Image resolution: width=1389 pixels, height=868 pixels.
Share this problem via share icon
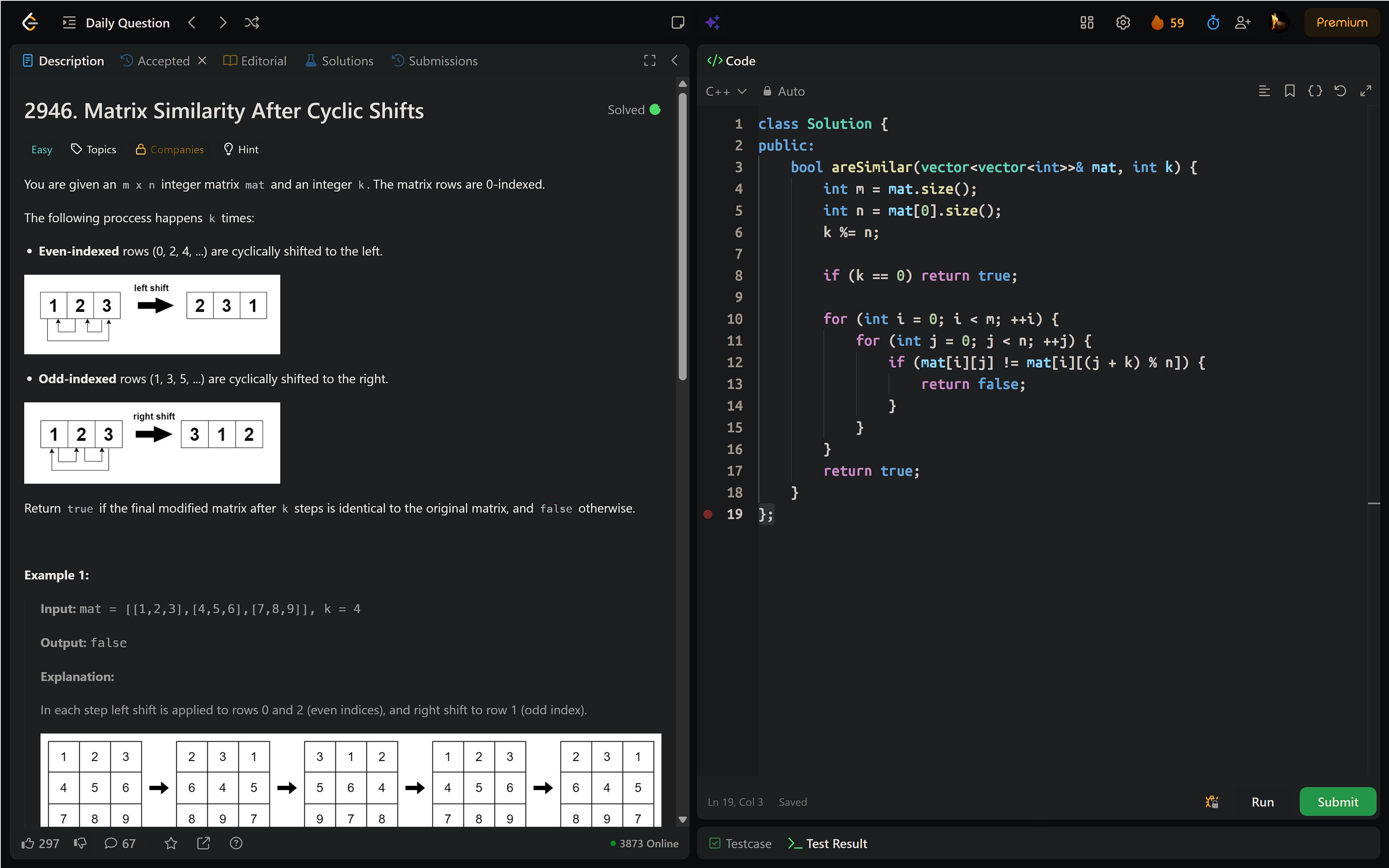pyautogui.click(x=203, y=843)
